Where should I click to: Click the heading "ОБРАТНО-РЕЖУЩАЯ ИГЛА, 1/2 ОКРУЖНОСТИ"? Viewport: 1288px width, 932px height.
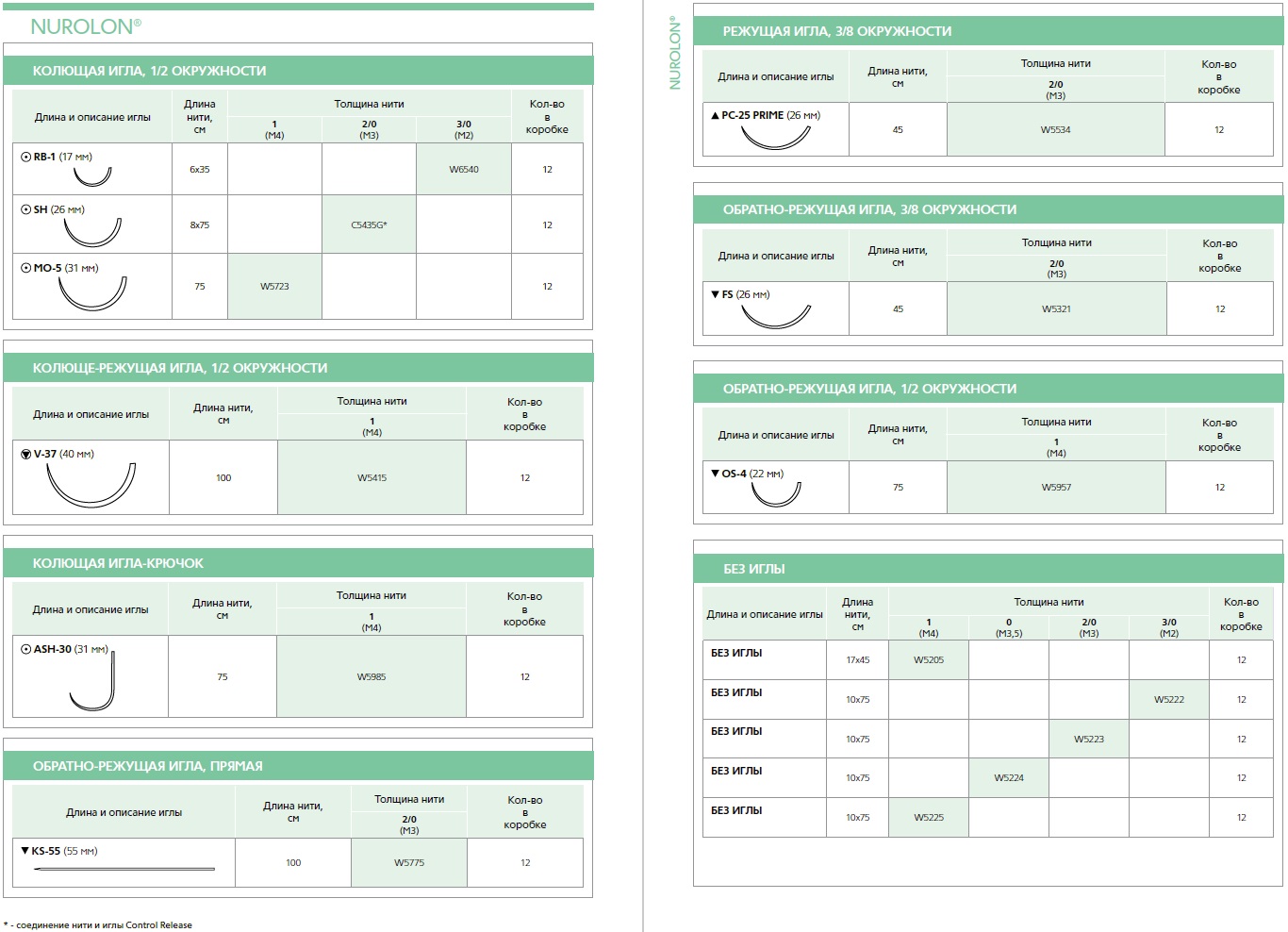coord(869,389)
